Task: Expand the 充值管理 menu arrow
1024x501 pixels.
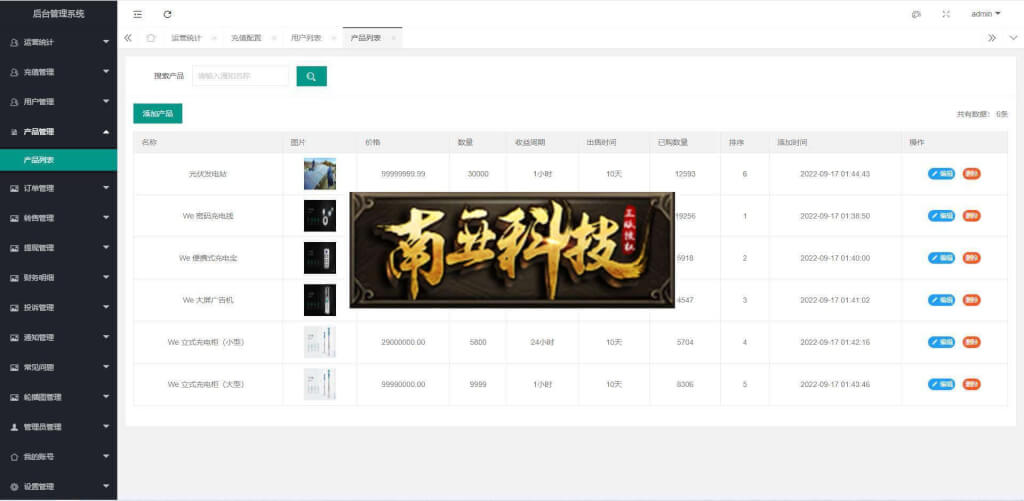Action: point(106,72)
